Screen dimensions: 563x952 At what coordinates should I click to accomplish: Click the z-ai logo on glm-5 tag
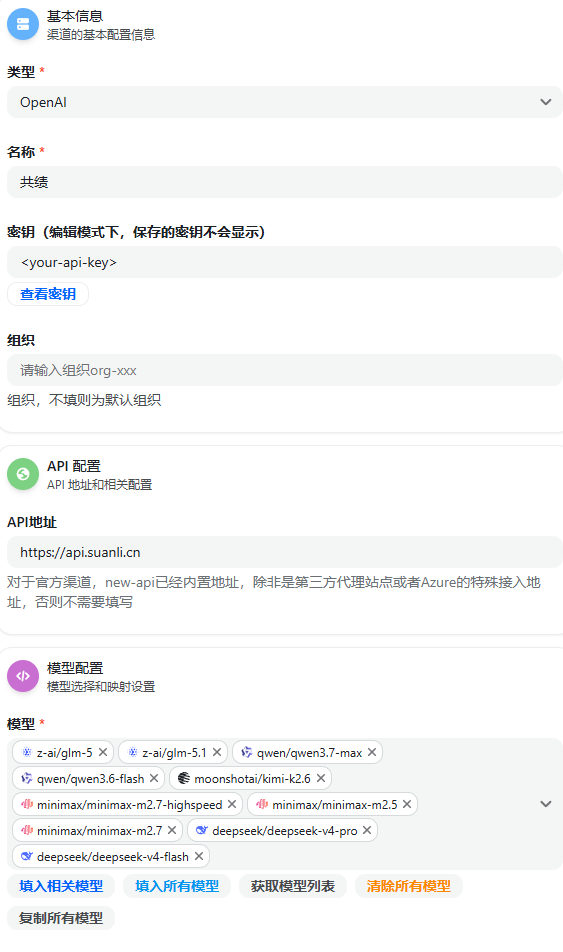tap(27, 752)
